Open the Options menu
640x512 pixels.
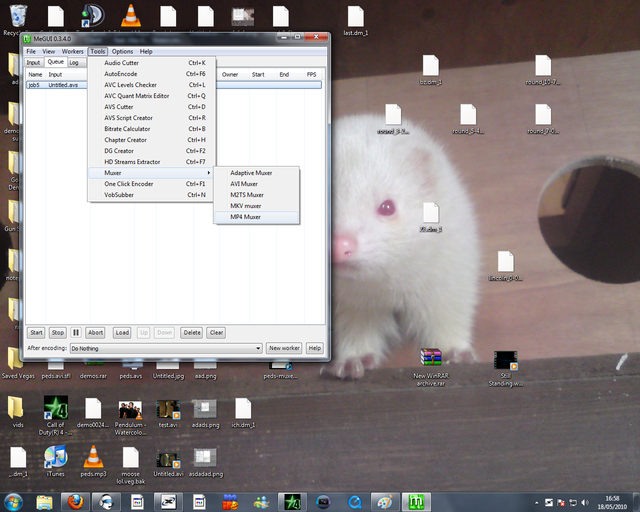point(122,51)
